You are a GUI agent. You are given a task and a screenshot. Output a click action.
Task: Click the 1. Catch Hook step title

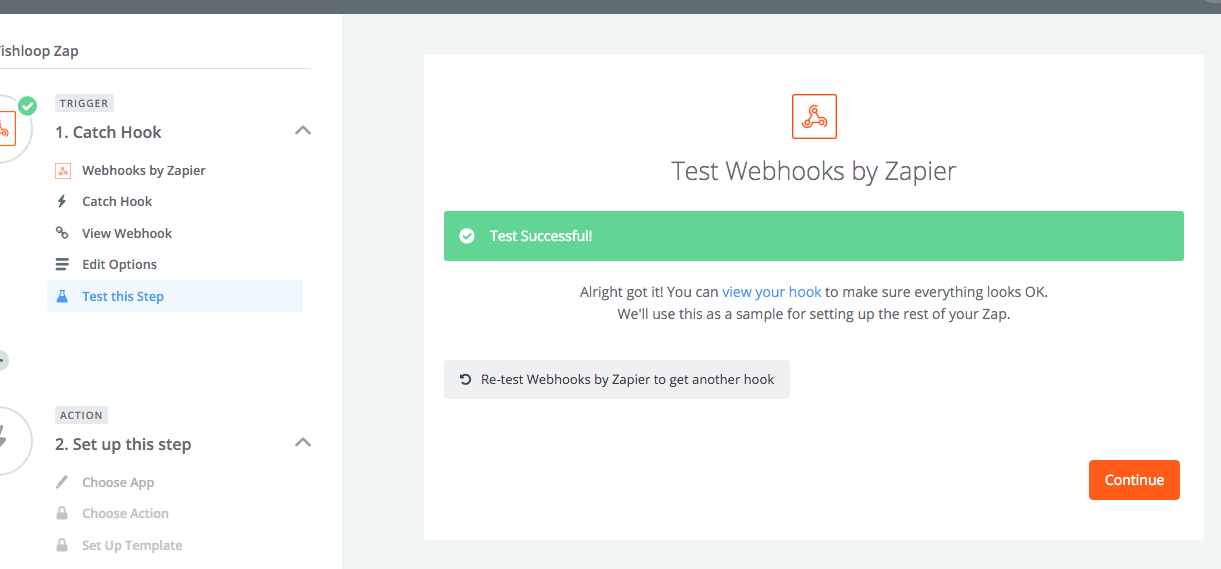coord(108,132)
